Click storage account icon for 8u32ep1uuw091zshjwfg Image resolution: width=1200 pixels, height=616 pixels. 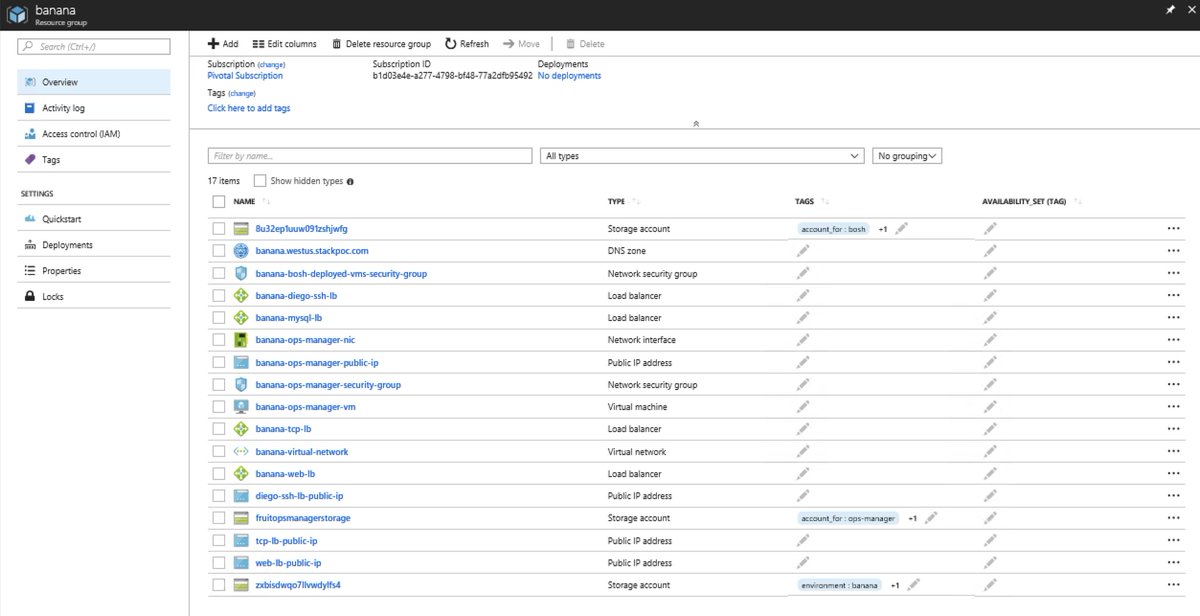(x=240, y=229)
